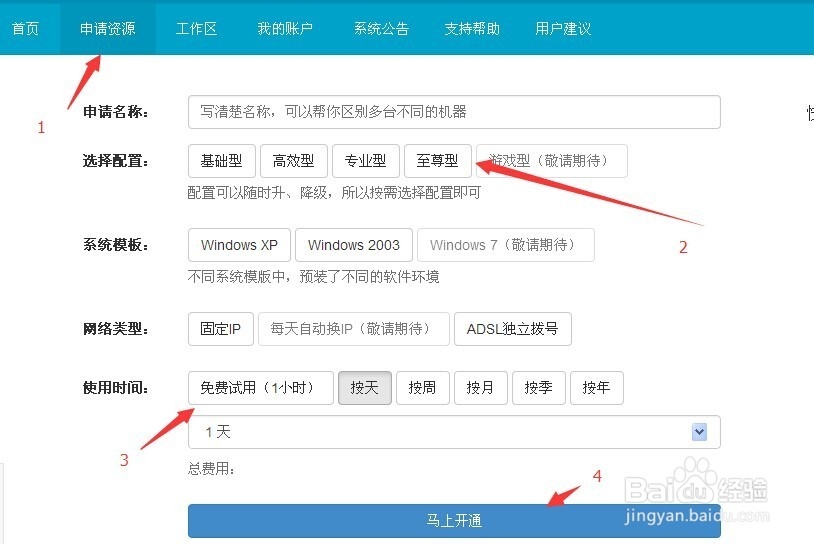This screenshot has width=814, height=544.
Task: Choose the 专业型 configuration
Action: pos(366,161)
